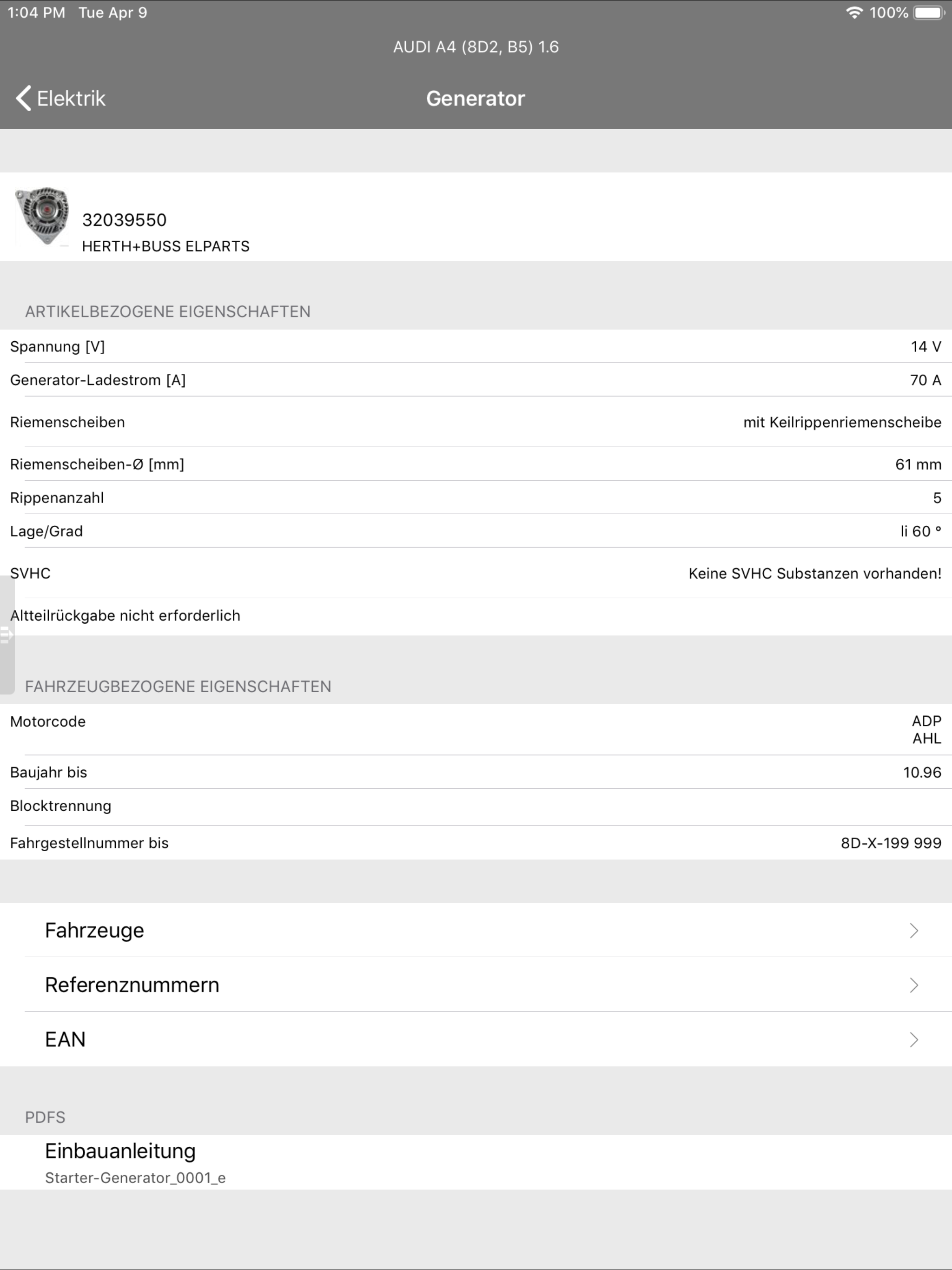Tap the back chevron next to Elektrik

click(22, 98)
